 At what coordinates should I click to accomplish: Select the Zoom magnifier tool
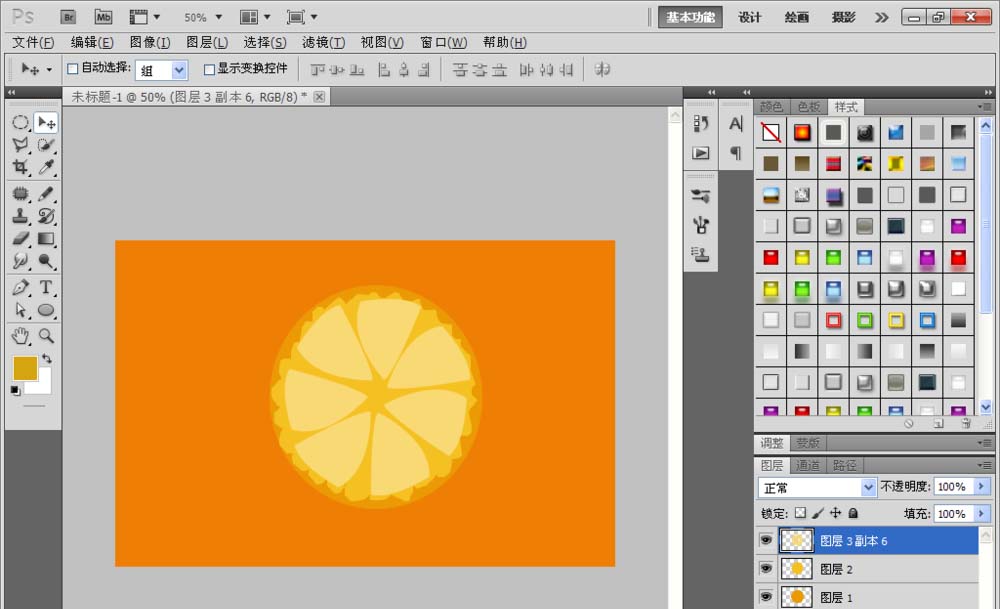pyautogui.click(x=46, y=335)
